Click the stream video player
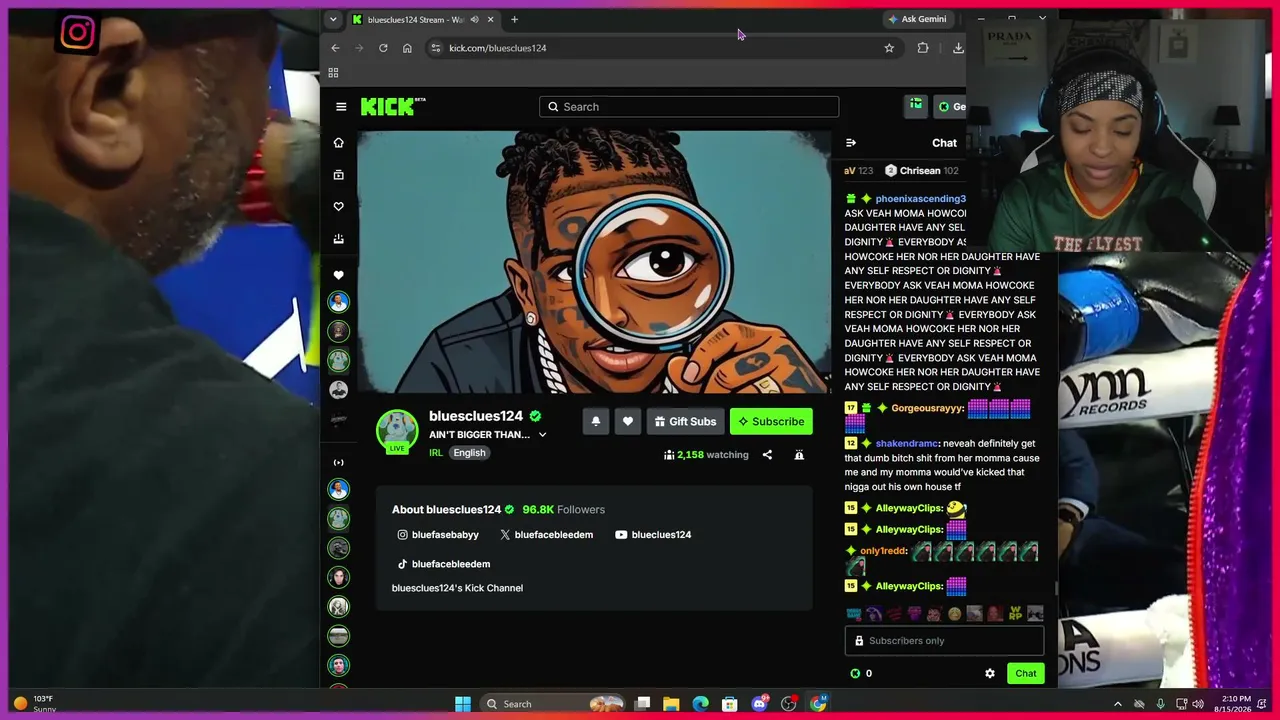 pos(594,262)
